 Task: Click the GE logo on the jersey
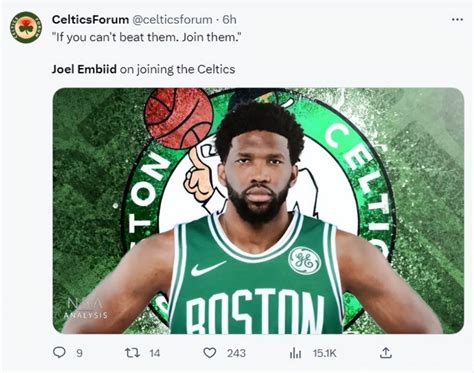click(x=305, y=260)
